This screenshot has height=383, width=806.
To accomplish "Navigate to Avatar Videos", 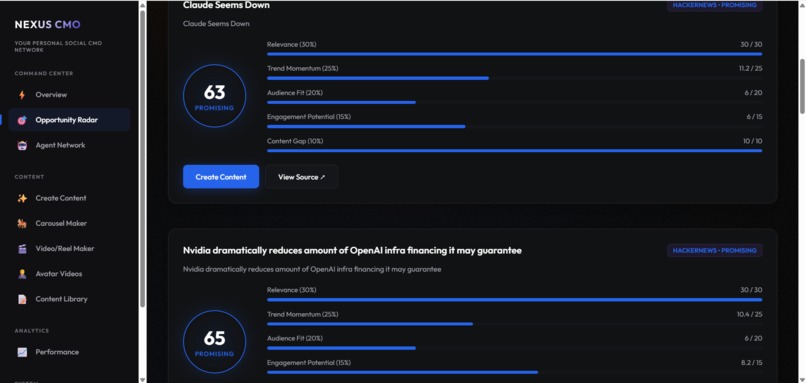I will click(69, 274).
